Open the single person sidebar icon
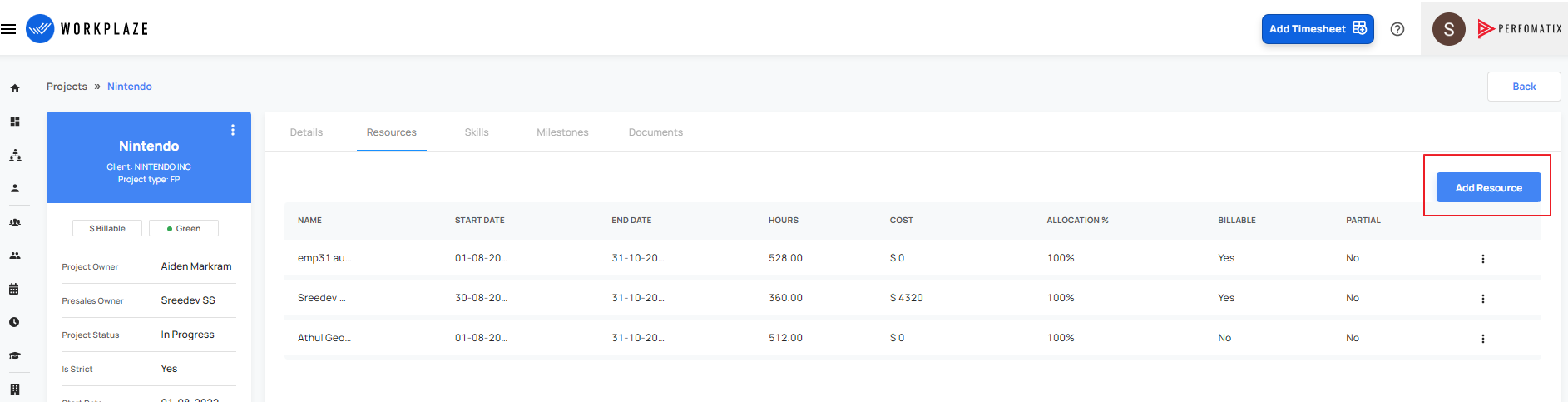This screenshot has height=402, width=1568. (15, 188)
